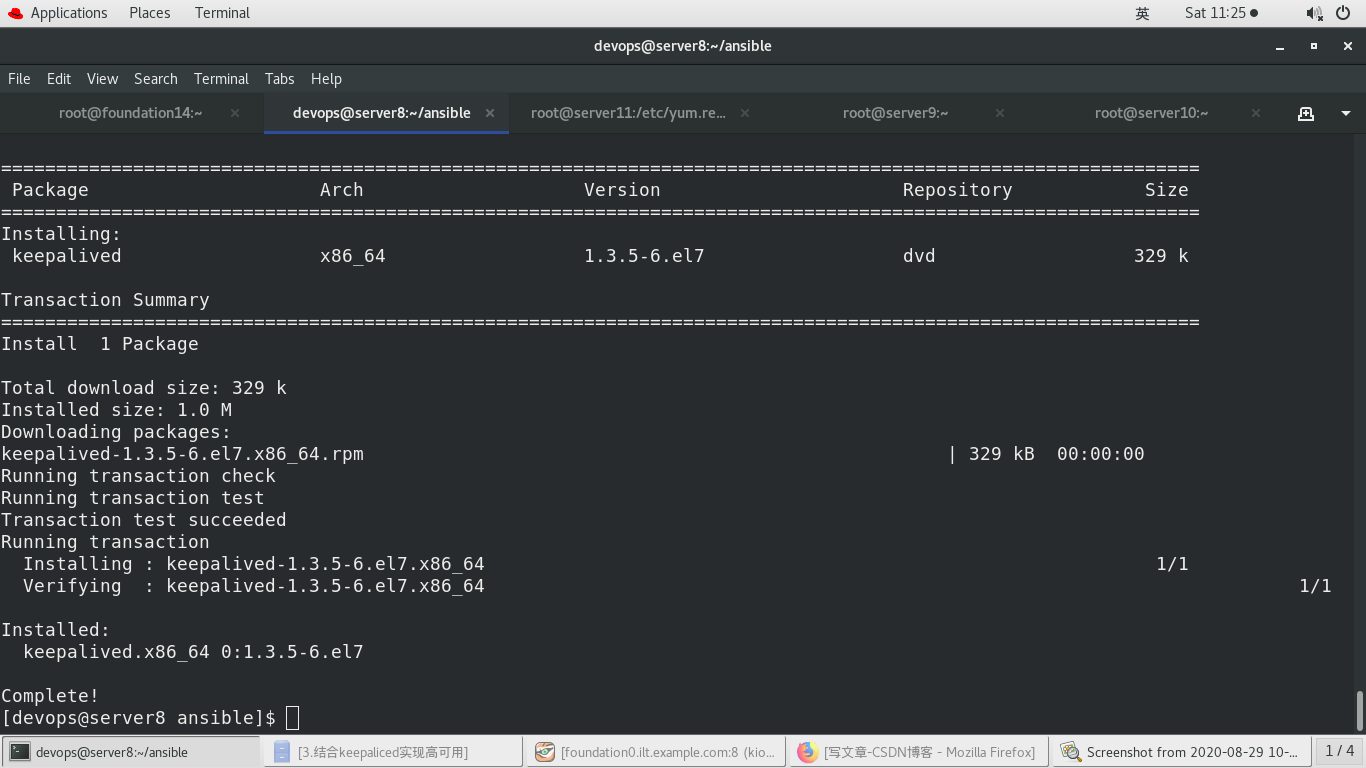Close the root@server10 terminal tab
Viewport: 1366px width, 768px height.
pyautogui.click(x=1255, y=113)
